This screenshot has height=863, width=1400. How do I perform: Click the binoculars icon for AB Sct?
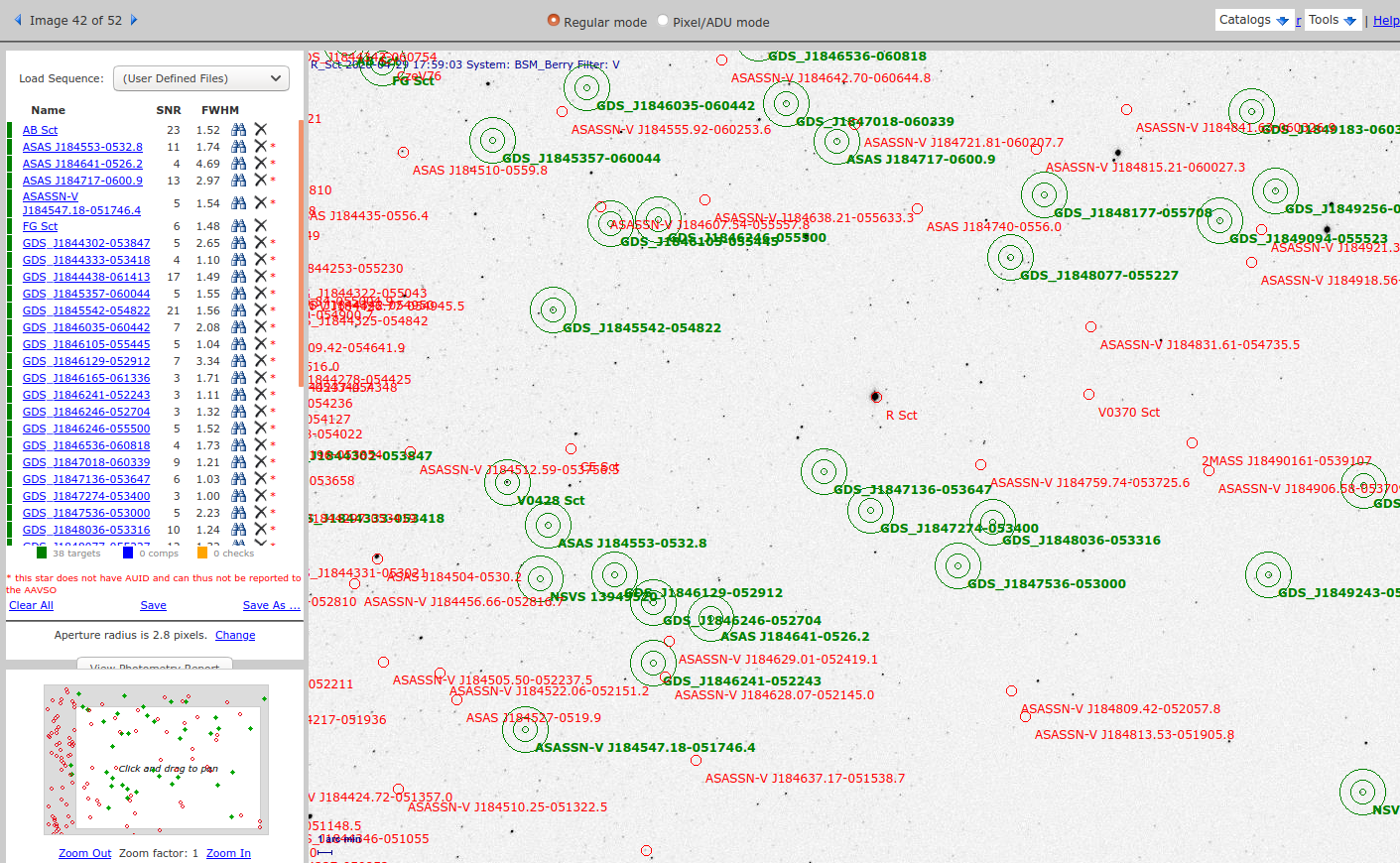tap(238, 130)
